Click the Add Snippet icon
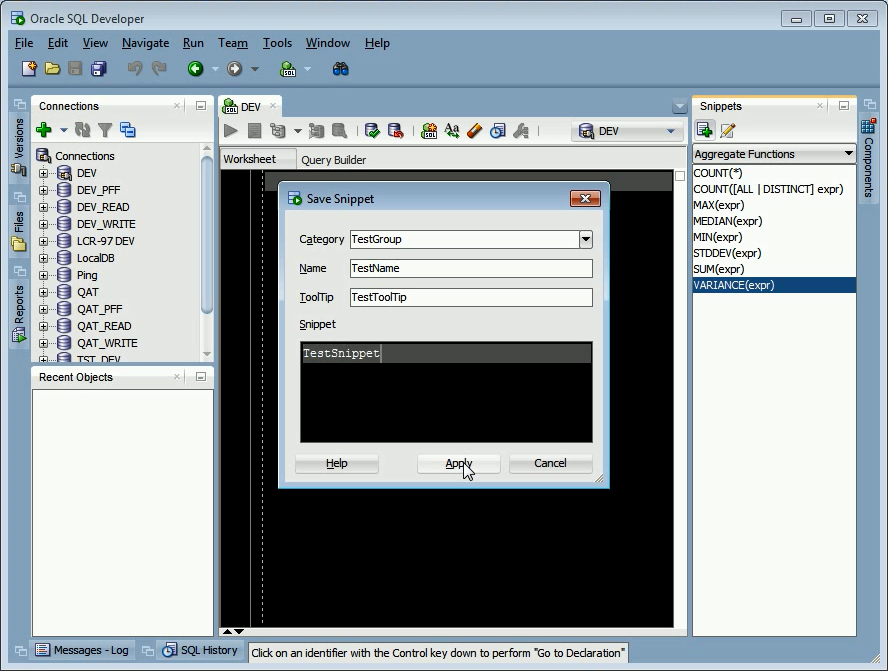Viewport: 888px width, 671px height. tap(705, 130)
